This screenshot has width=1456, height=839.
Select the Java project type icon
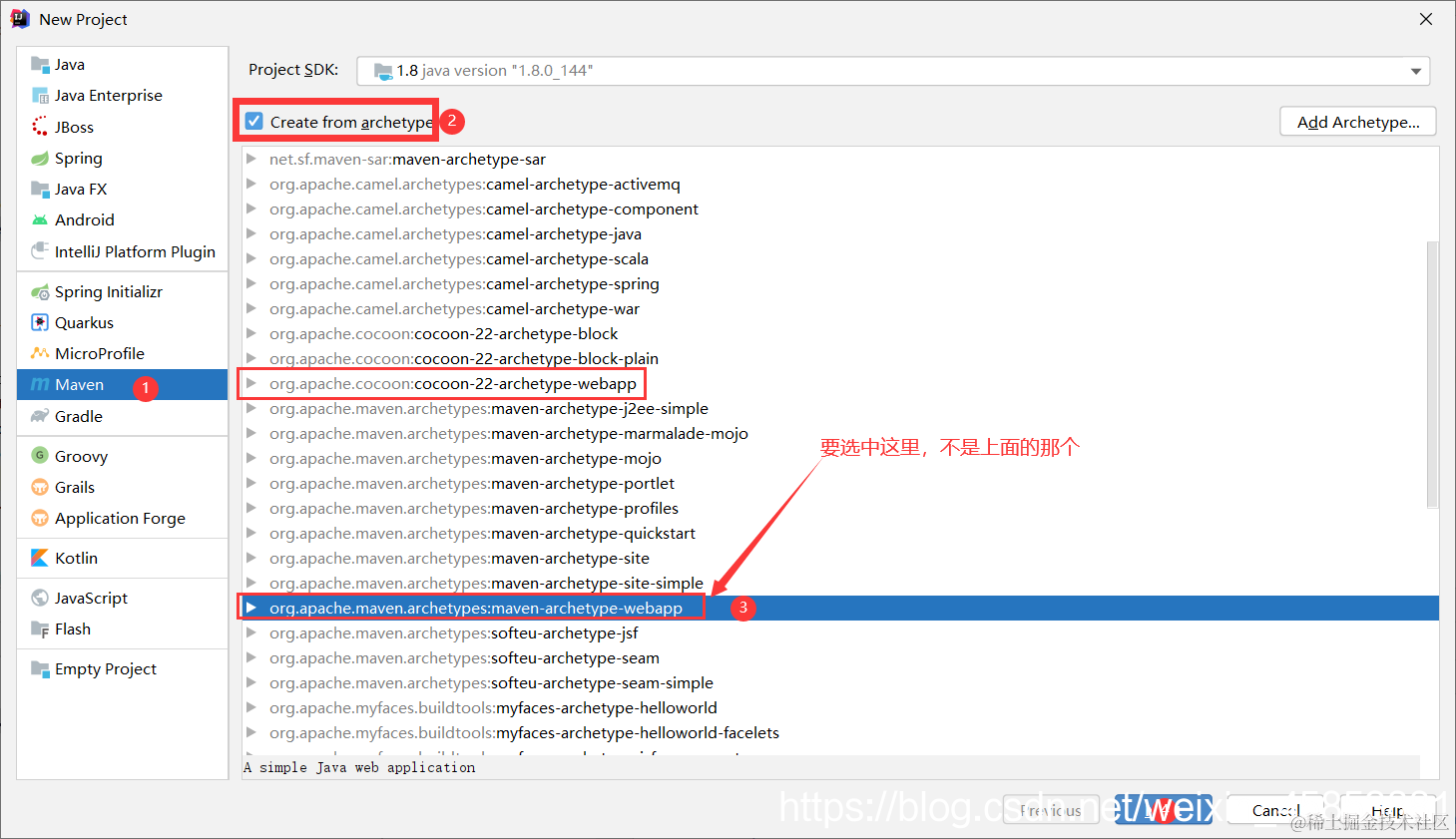40,65
